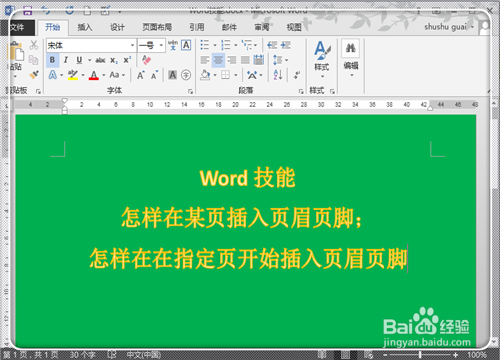Apply text effects outlined A
This screenshot has width=500, height=360.
[53, 75]
